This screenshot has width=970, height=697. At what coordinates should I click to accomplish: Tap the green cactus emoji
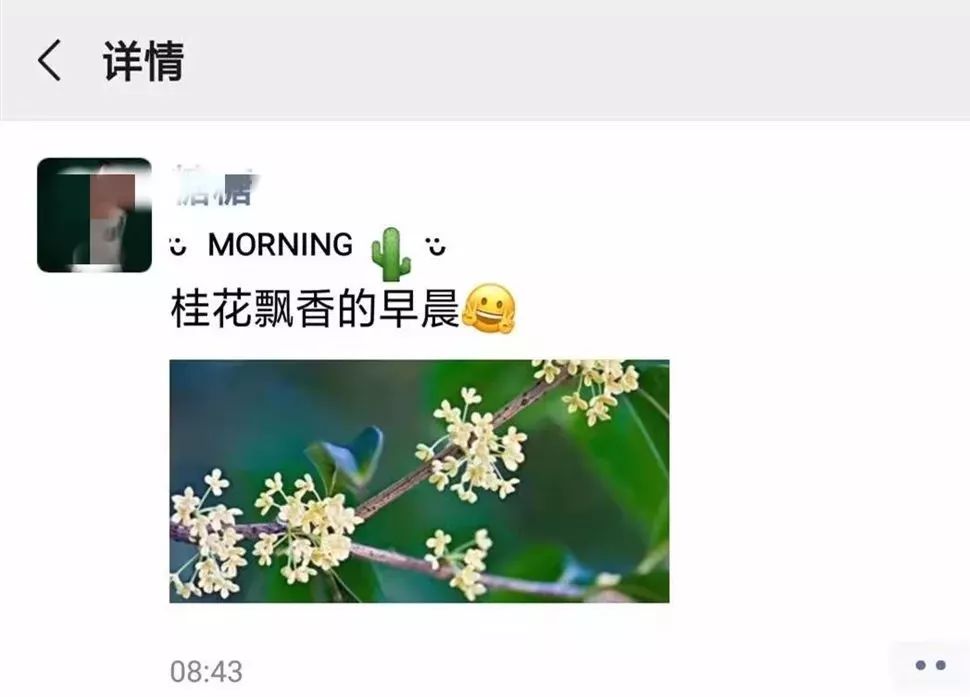pos(390,254)
